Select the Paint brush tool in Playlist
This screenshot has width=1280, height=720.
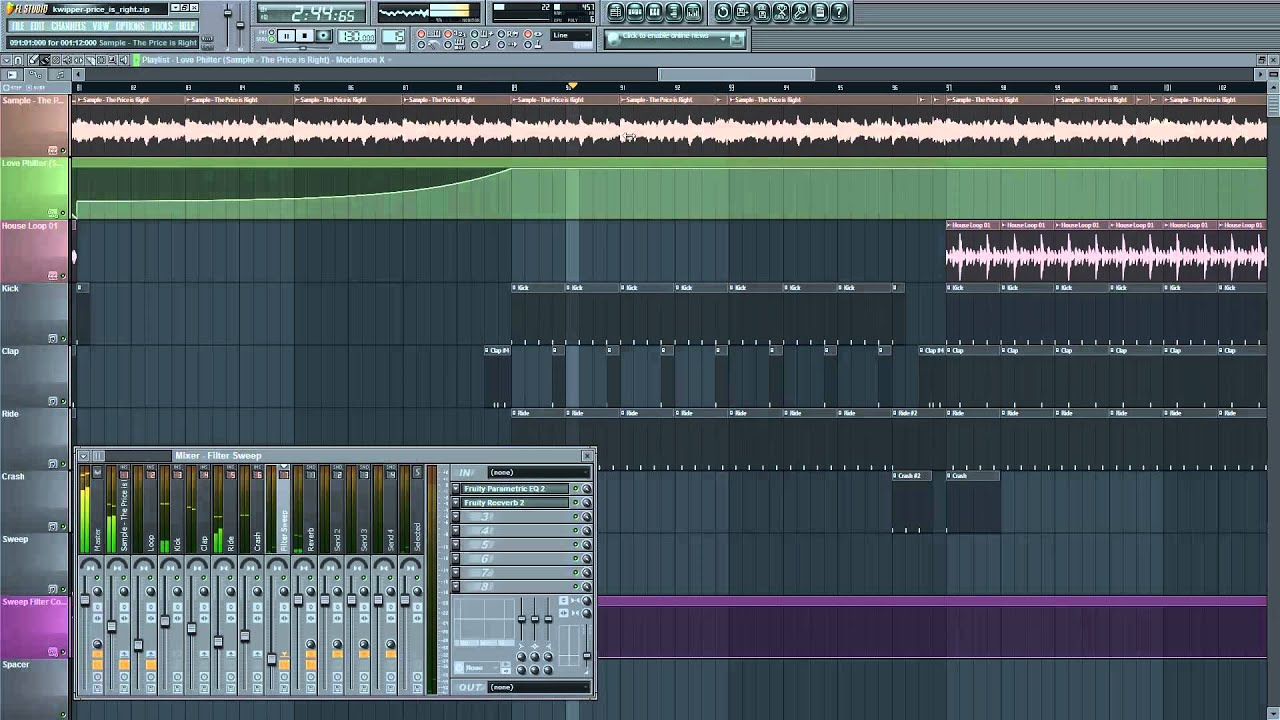click(x=45, y=60)
